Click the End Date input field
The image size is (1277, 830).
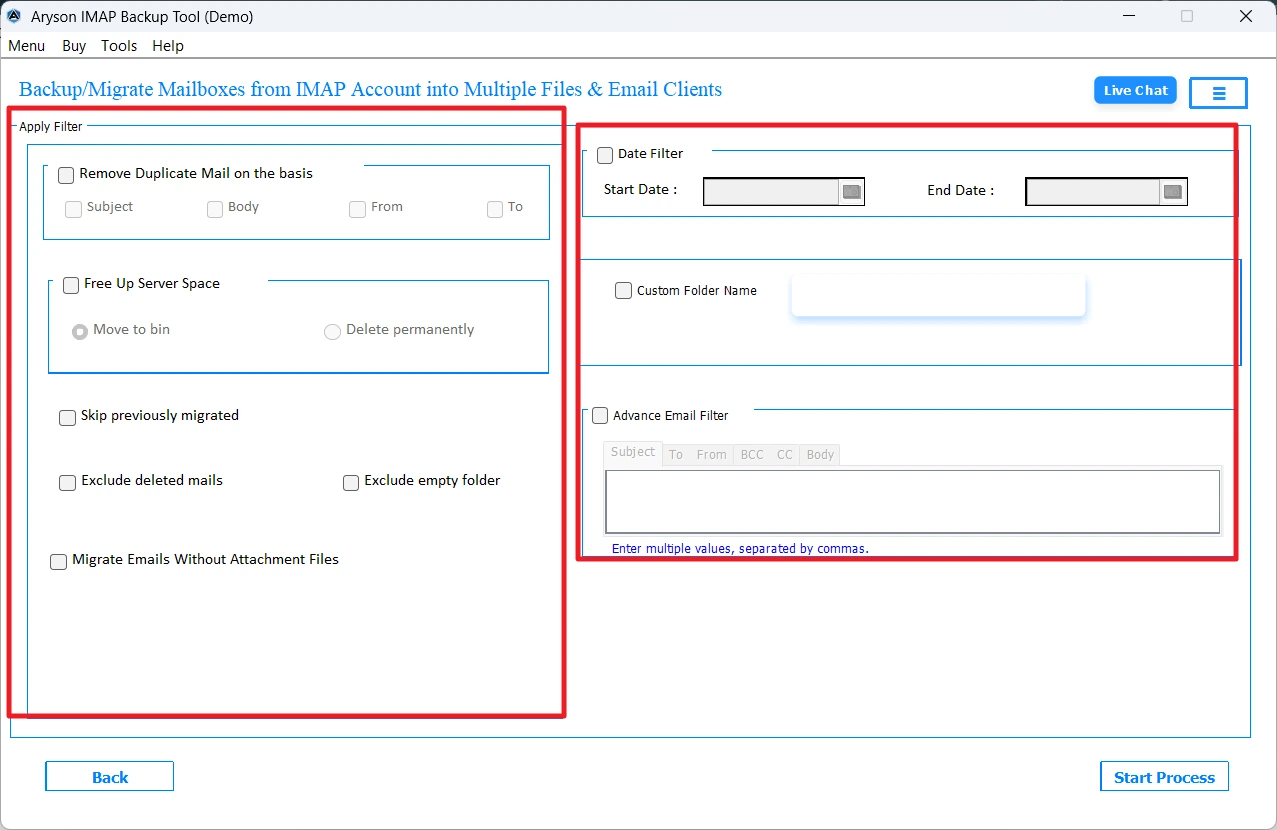(x=1093, y=192)
